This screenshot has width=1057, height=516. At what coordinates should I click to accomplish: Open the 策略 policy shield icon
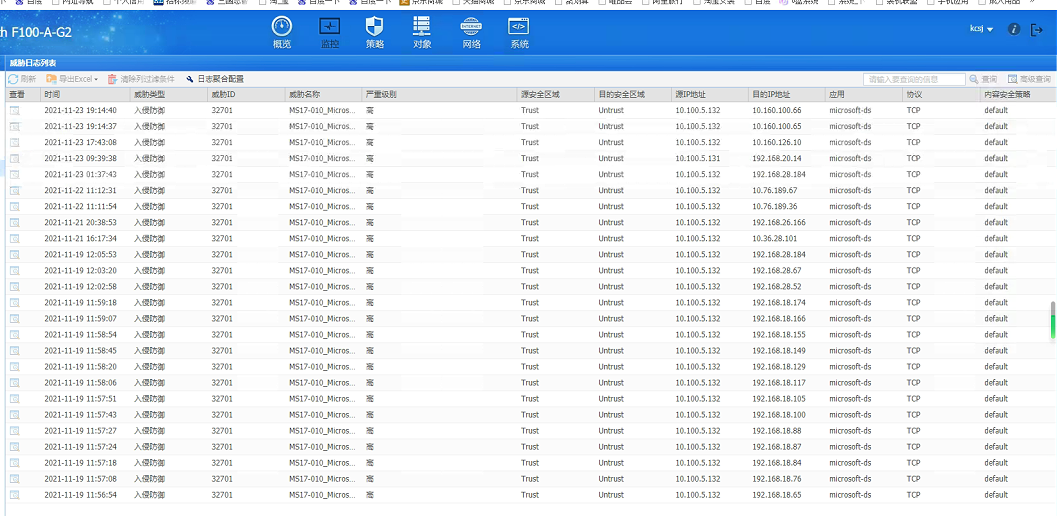pyautogui.click(x=374, y=28)
